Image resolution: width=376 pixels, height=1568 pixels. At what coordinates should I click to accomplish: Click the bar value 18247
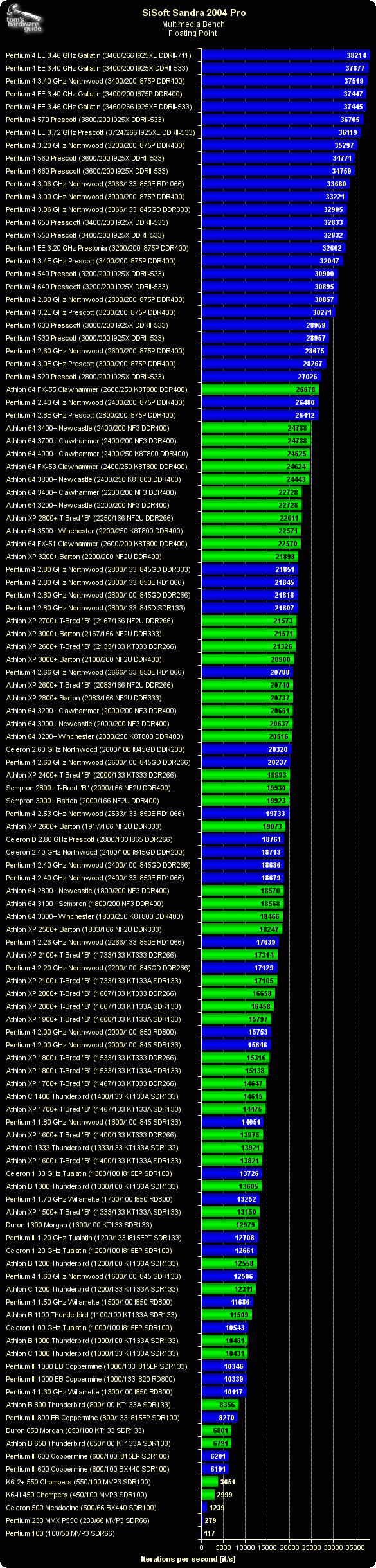click(x=269, y=929)
